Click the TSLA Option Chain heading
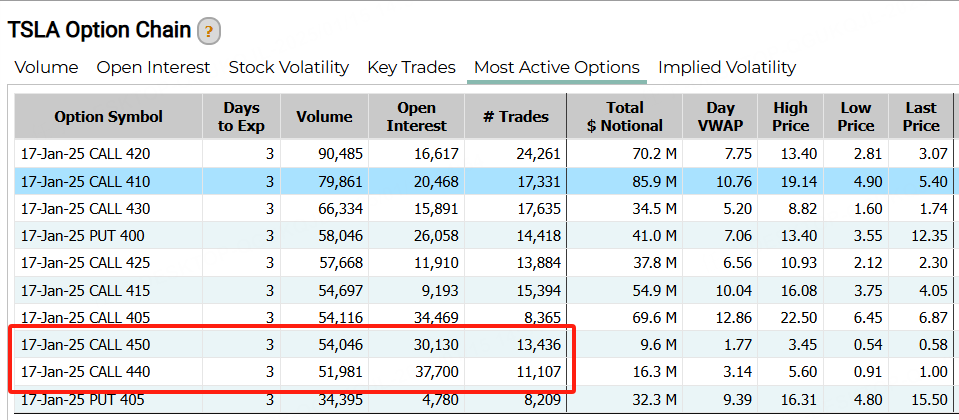959x420 pixels. tap(99, 30)
